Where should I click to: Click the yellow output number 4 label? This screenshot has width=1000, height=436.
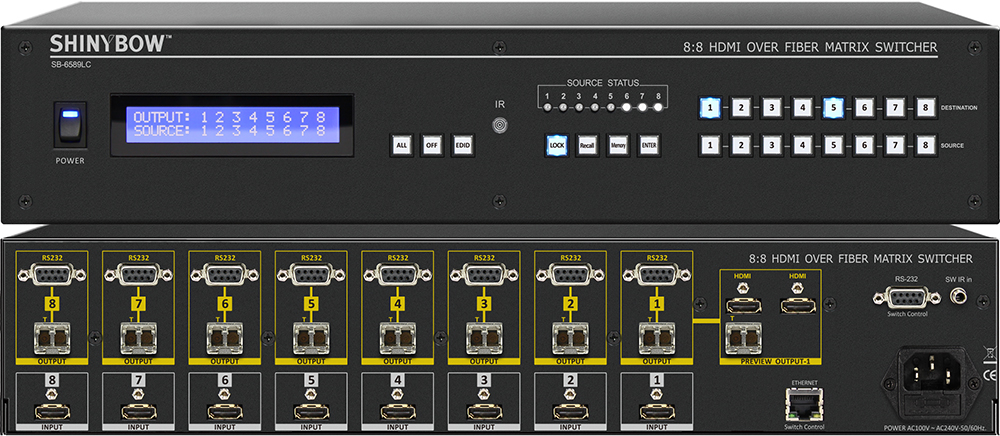pyautogui.click(x=397, y=305)
